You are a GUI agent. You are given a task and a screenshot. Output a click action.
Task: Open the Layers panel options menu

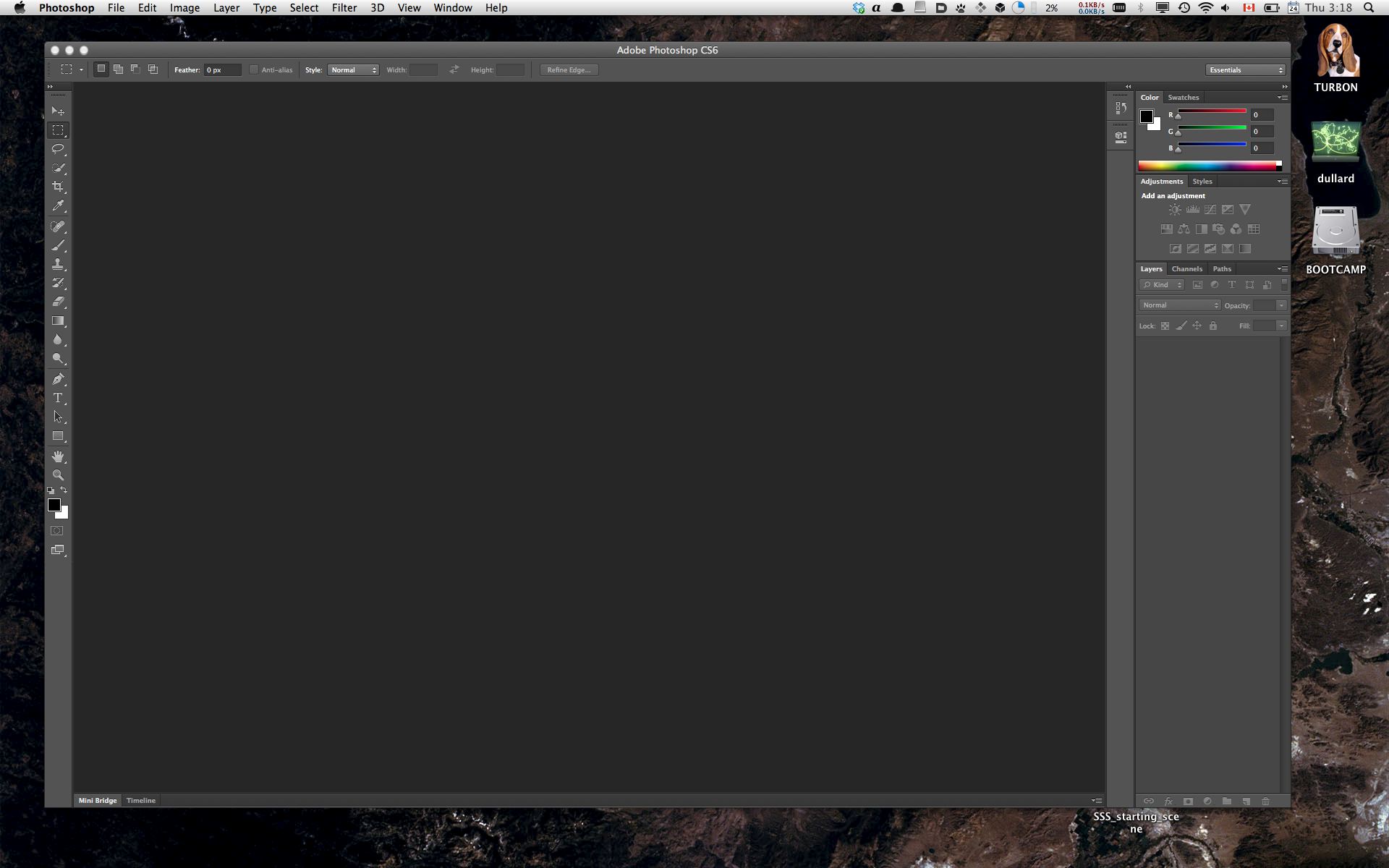(1281, 268)
